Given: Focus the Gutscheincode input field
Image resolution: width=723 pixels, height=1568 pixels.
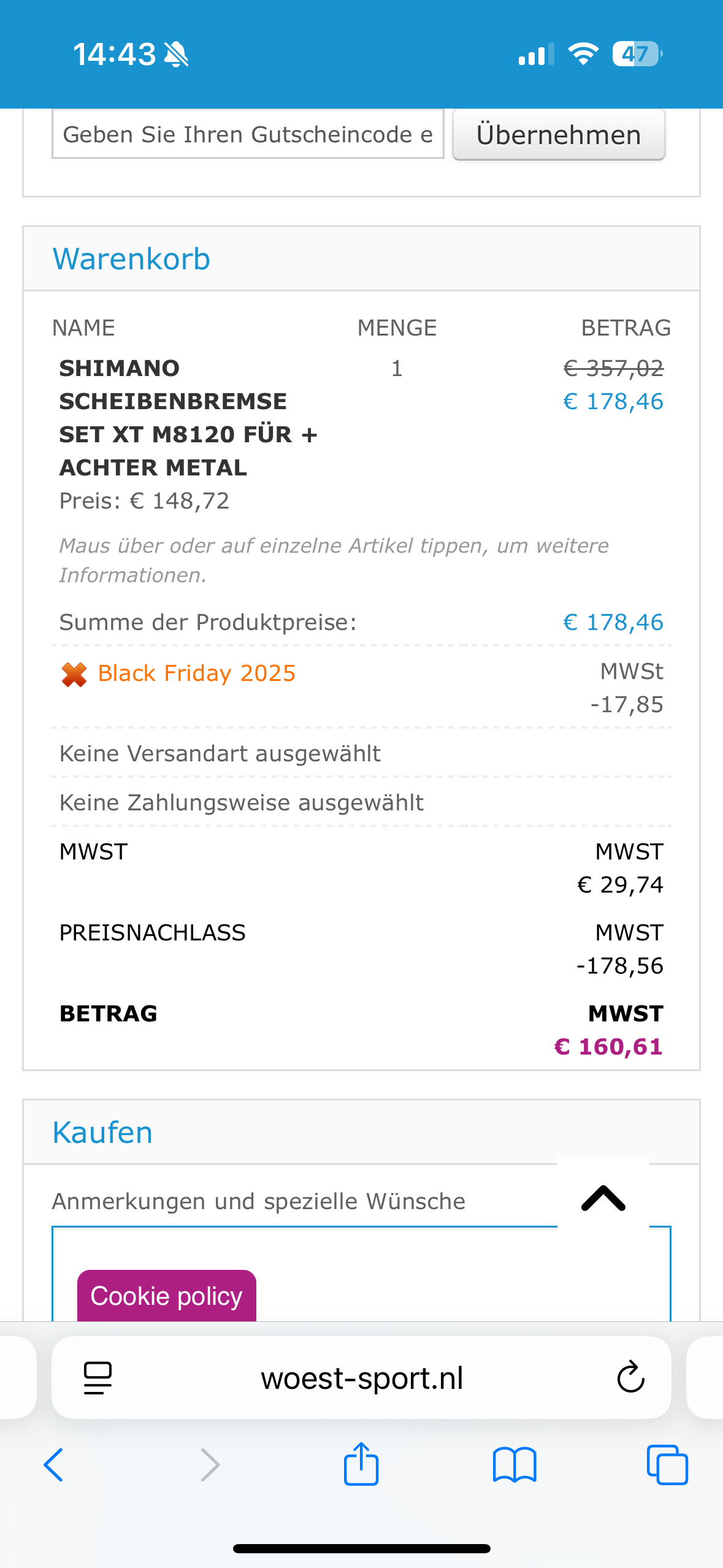Looking at the screenshot, I should pyautogui.click(x=248, y=134).
